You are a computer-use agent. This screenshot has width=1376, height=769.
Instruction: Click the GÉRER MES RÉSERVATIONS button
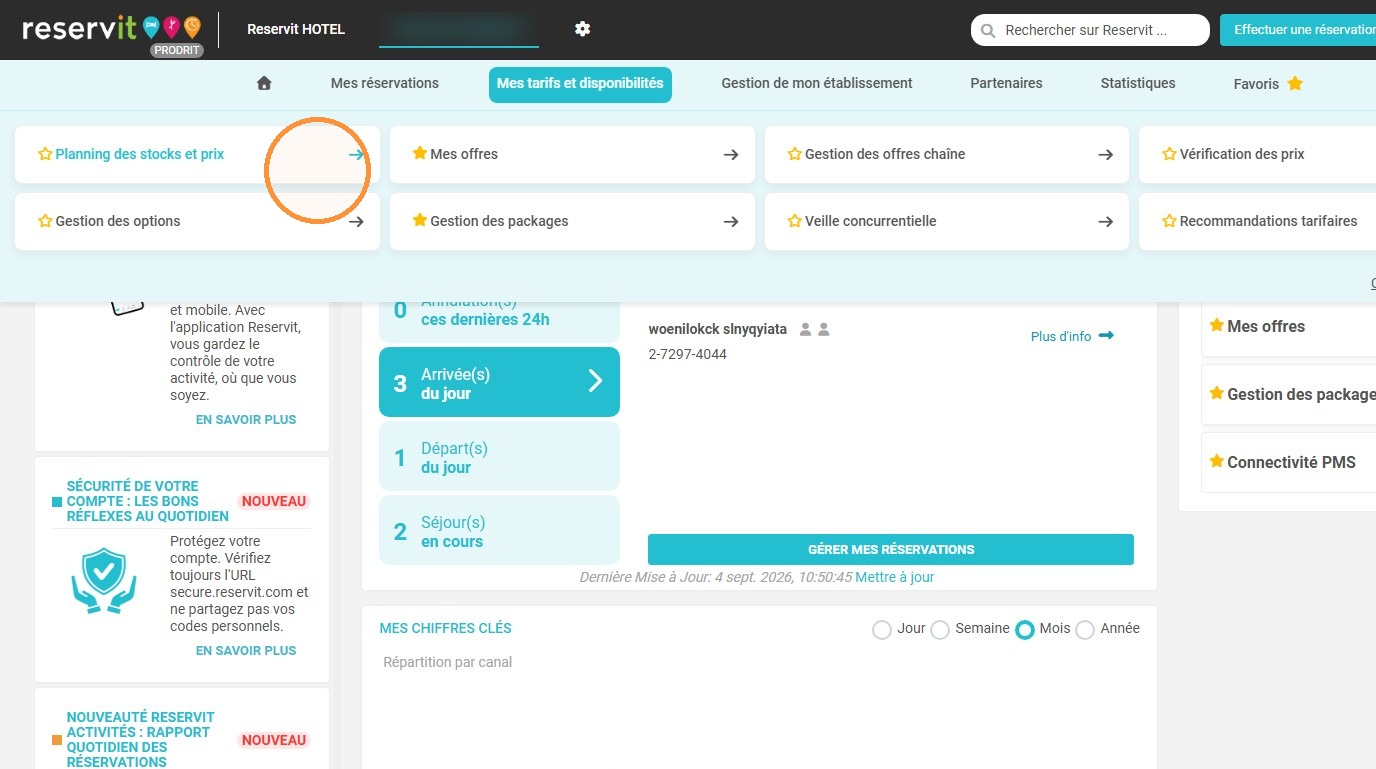pos(891,549)
